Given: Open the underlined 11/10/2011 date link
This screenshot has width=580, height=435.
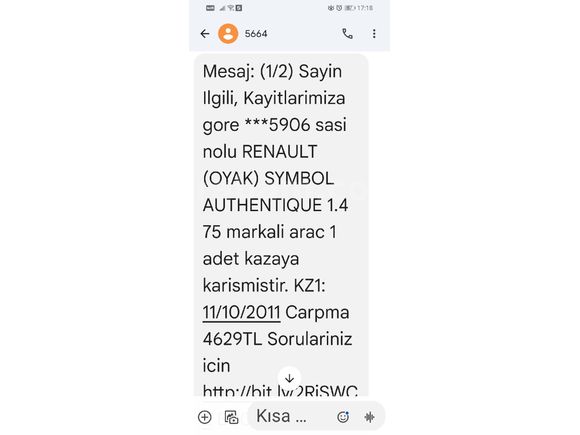Looking at the screenshot, I should click(241, 313).
